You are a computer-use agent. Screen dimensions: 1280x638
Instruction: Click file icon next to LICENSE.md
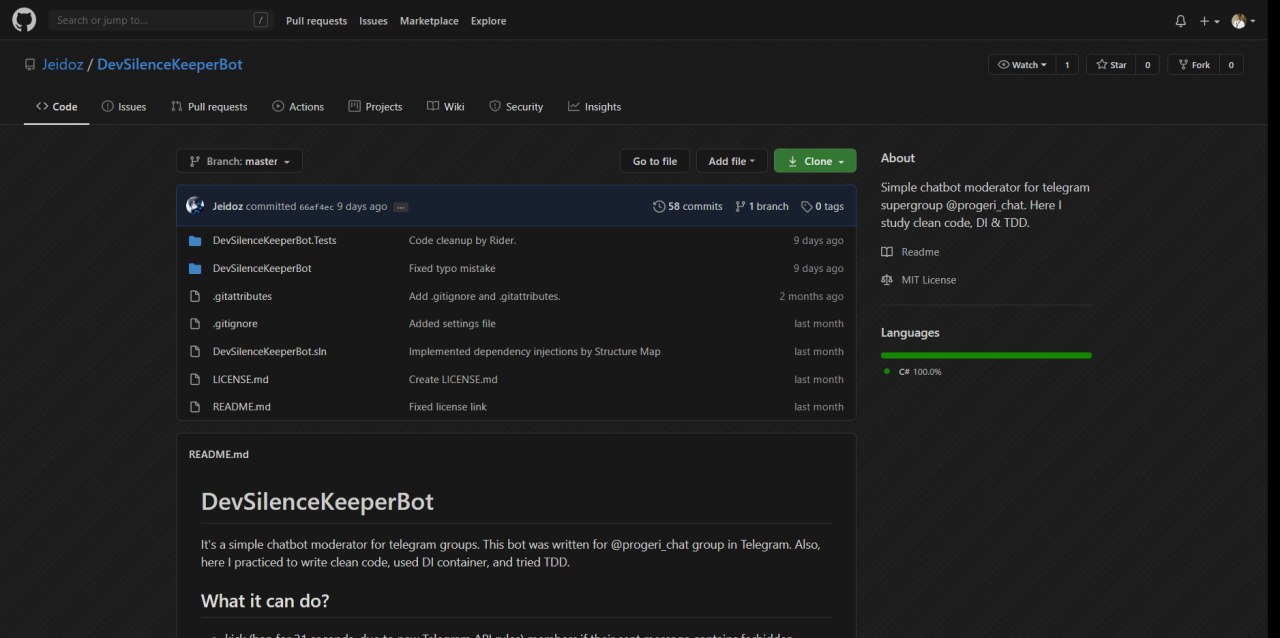pyautogui.click(x=195, y=379)
